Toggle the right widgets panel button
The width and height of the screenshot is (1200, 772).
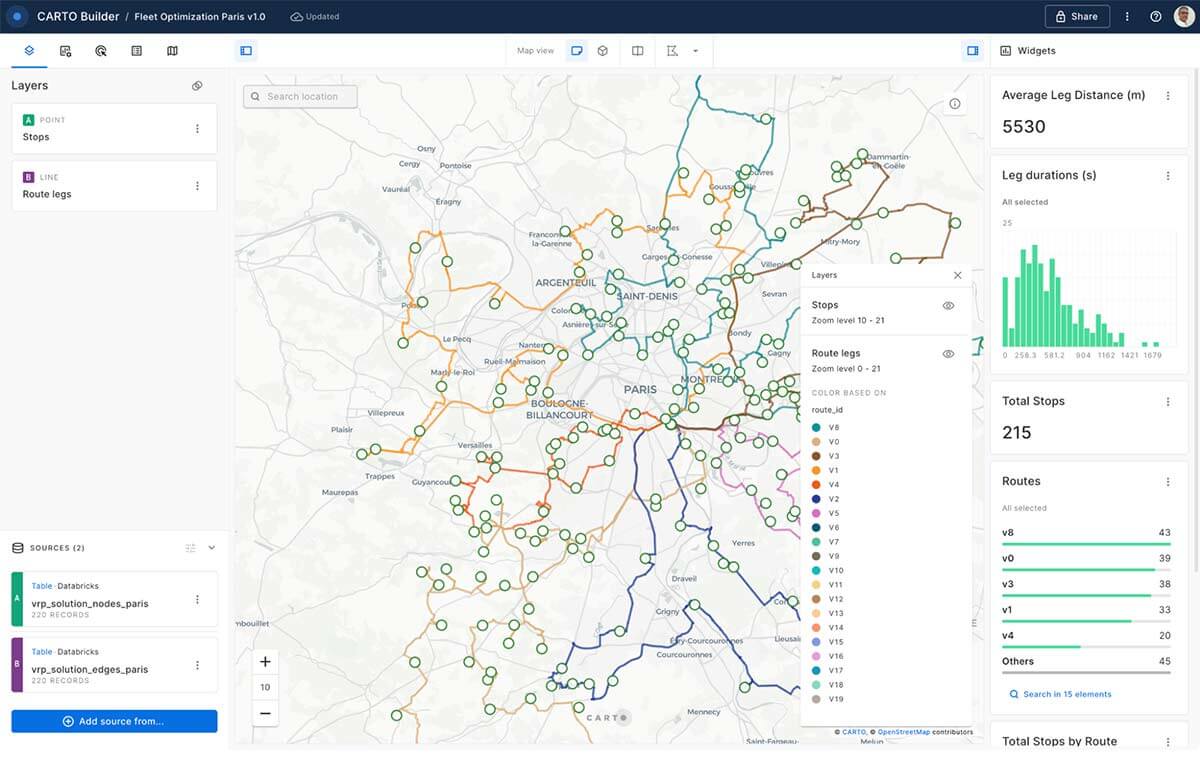[x=972, y=51]
